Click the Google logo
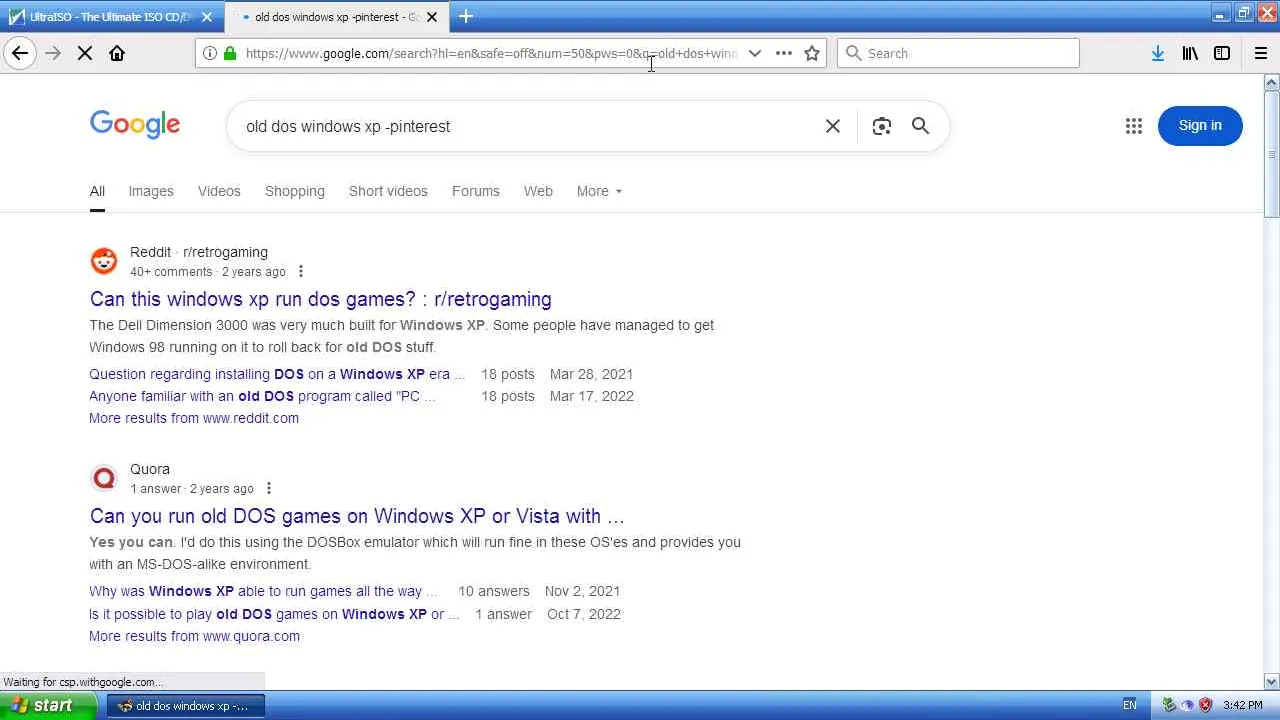The height and width of the screenshot is (720, 1280). (x=135, y=125)
